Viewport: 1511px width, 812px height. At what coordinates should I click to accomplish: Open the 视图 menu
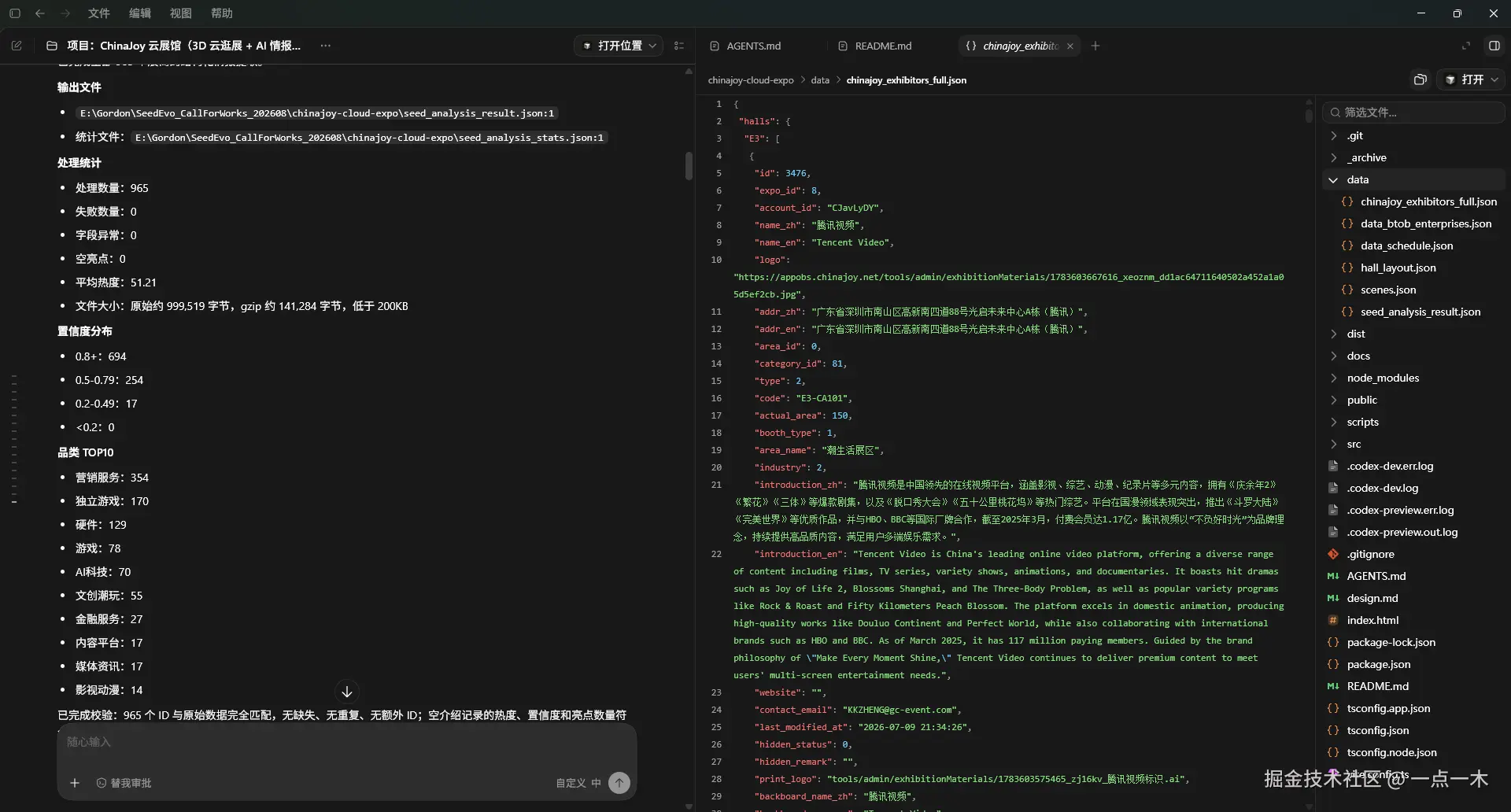coord(181,13)
